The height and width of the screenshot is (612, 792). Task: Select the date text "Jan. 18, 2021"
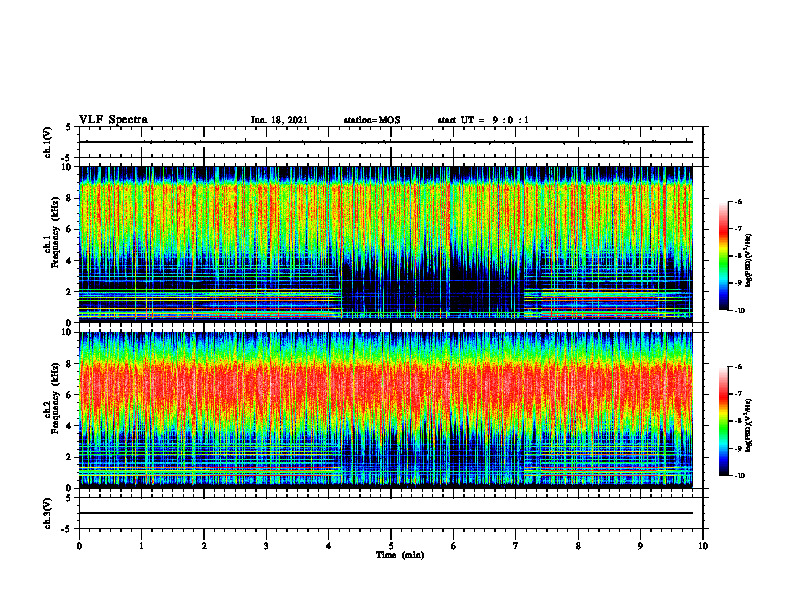(x=279, y=120)
